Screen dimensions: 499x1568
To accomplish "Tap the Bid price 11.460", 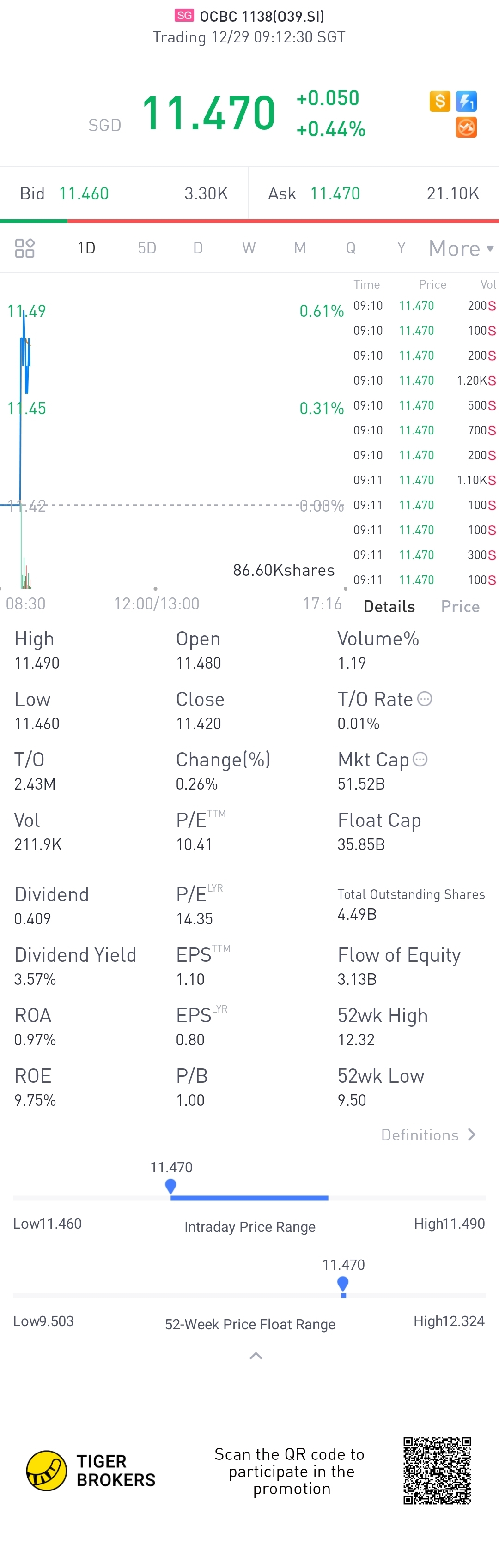I will [84, 193].
